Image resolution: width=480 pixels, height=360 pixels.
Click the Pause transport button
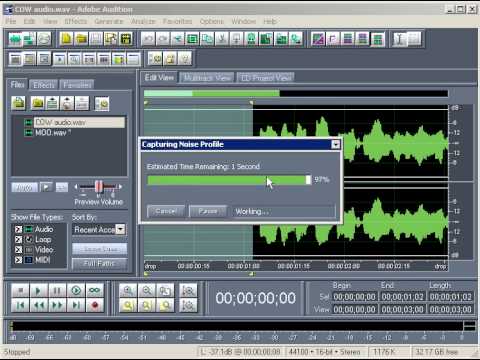57,291
